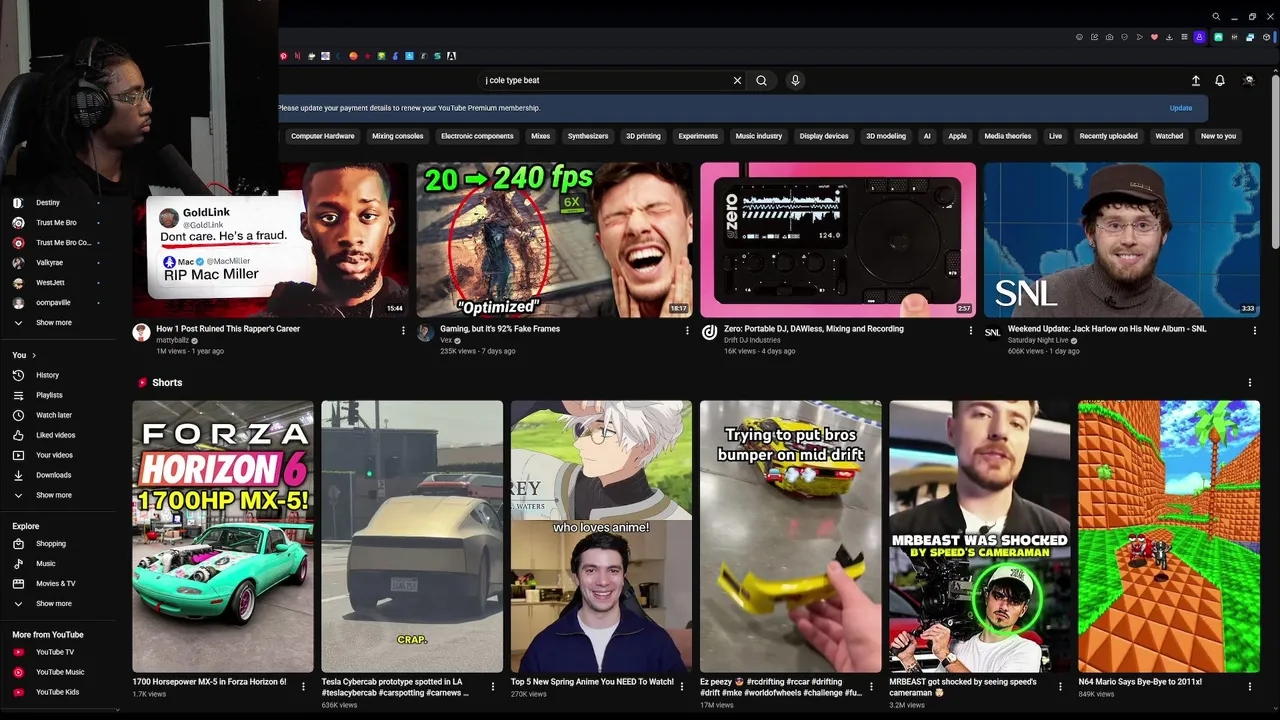The width and height of the screenshot is (1280, 720).
Task: Open the notifications bell
Action: click(1220, 80)
